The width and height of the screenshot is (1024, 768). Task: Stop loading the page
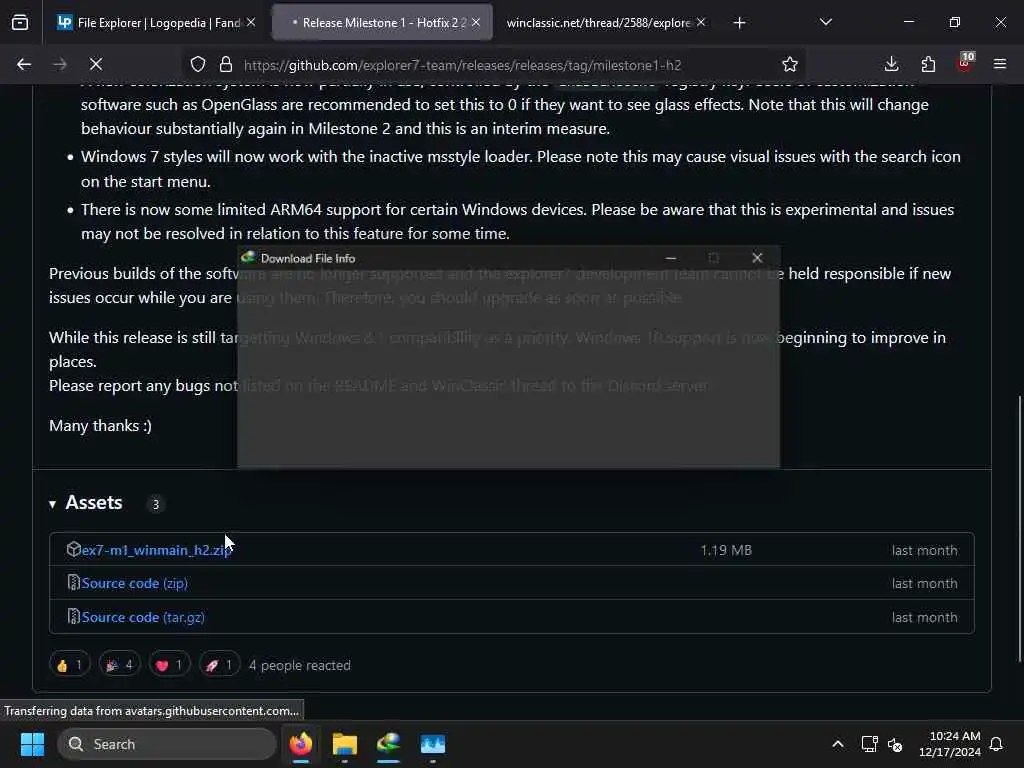pos(96,64)
